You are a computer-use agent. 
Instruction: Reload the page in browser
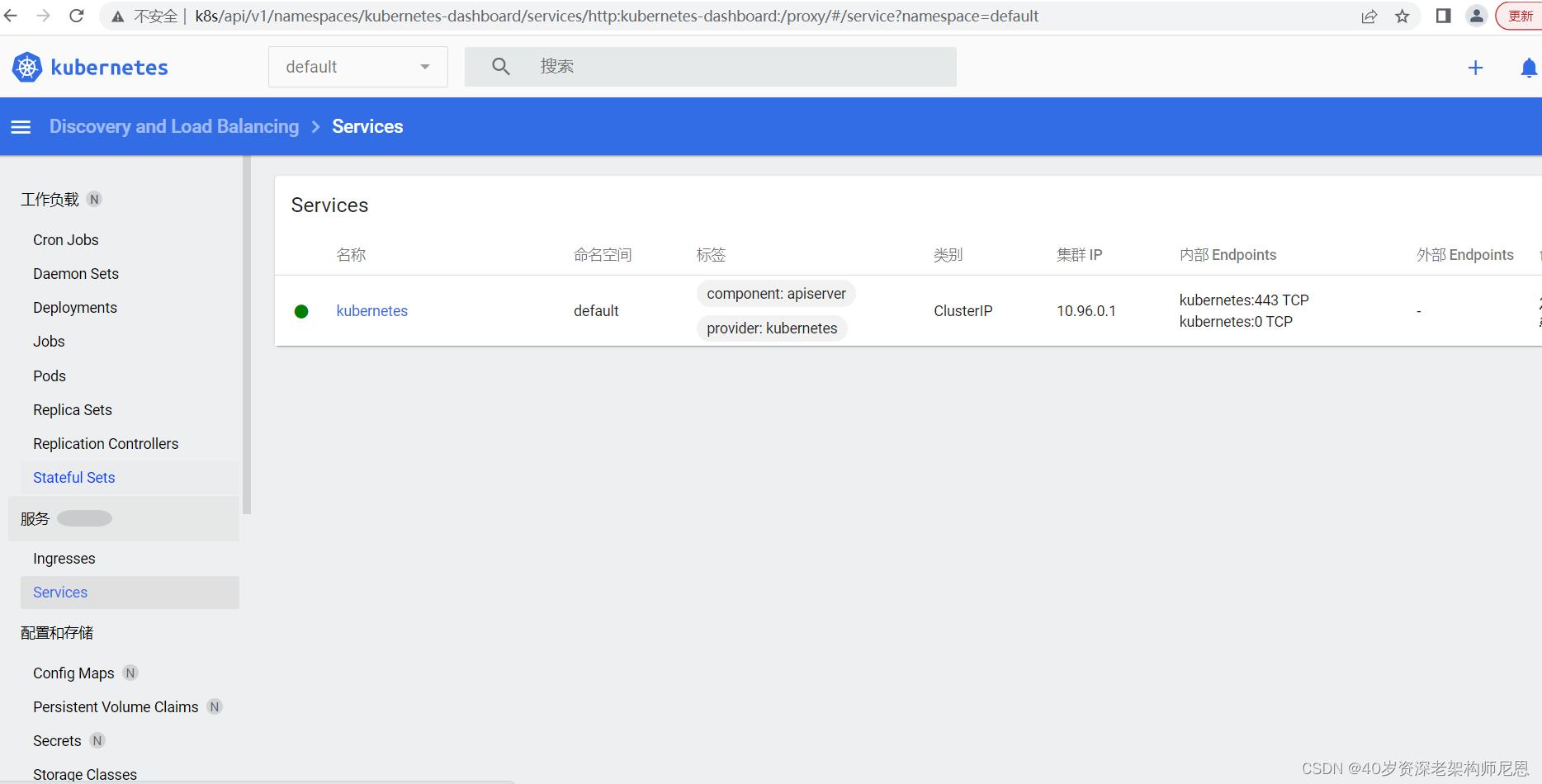pyautogui.click(x=76, y=15)
